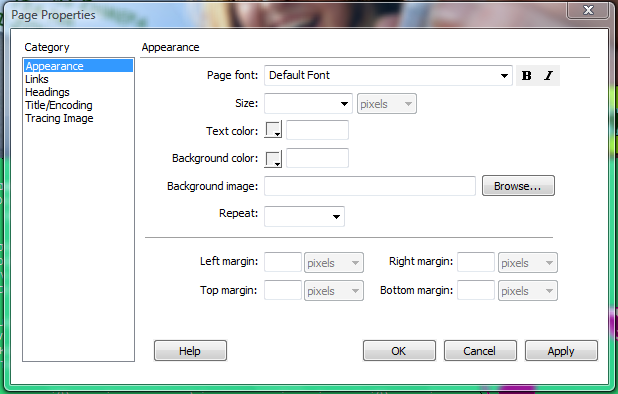
Task: Open the Bottom margin units dropdown
Action: pyautogui.click(x=527, y=291)
